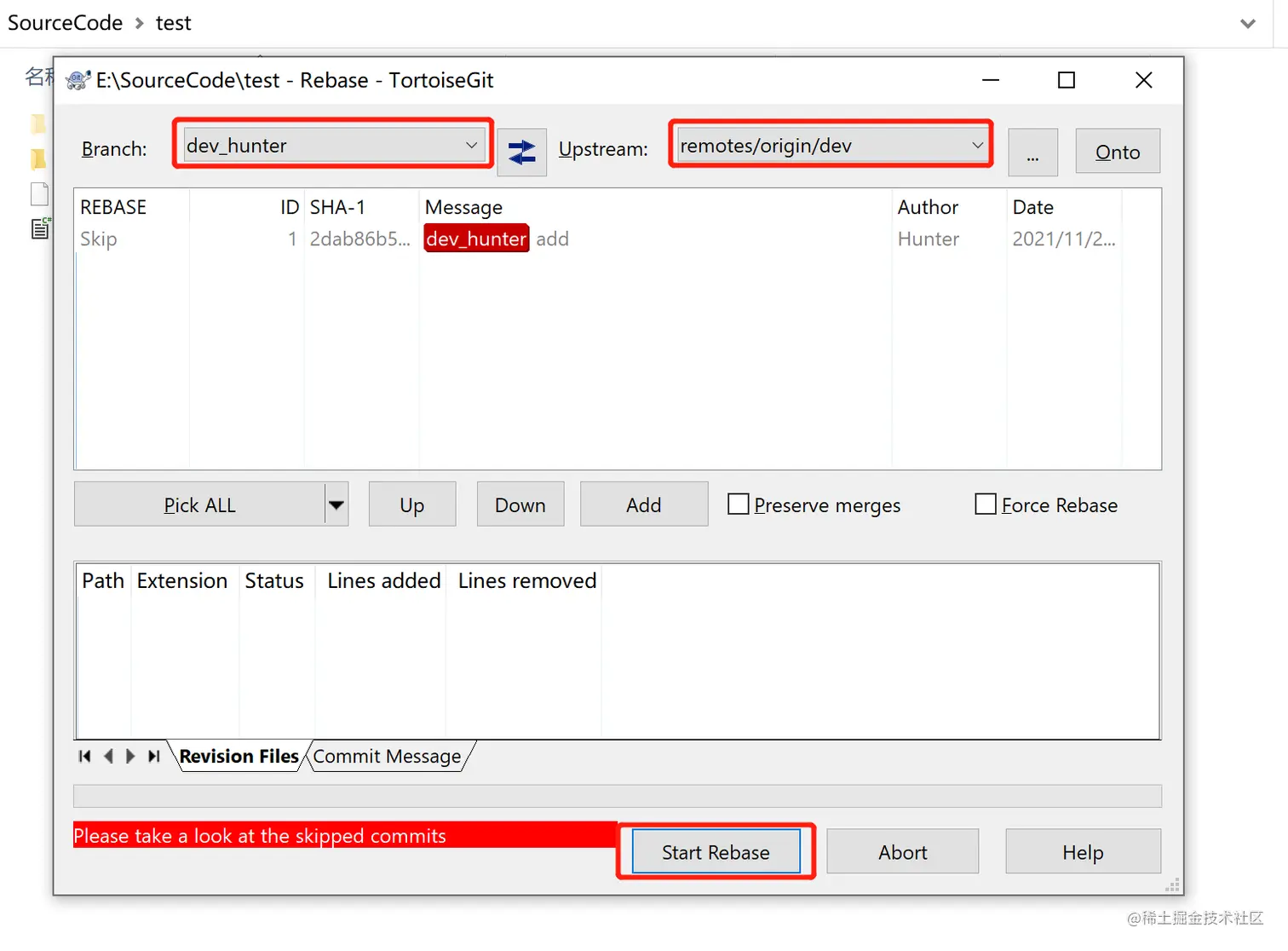The image size is (1288, 951).
Task: Click the TortoiseGit icon in title bar
Action: tap(78, 80)
